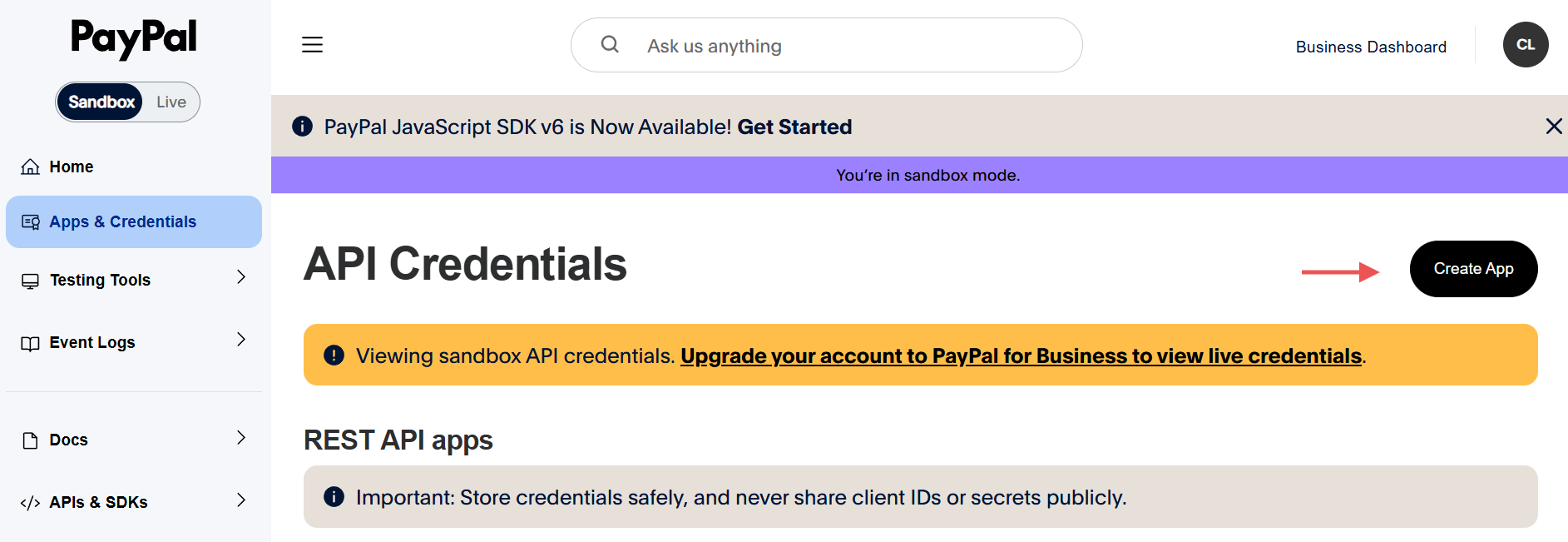1568x542 pixels.
Task: Click the Docs page icon
Action: coord(30,440)
